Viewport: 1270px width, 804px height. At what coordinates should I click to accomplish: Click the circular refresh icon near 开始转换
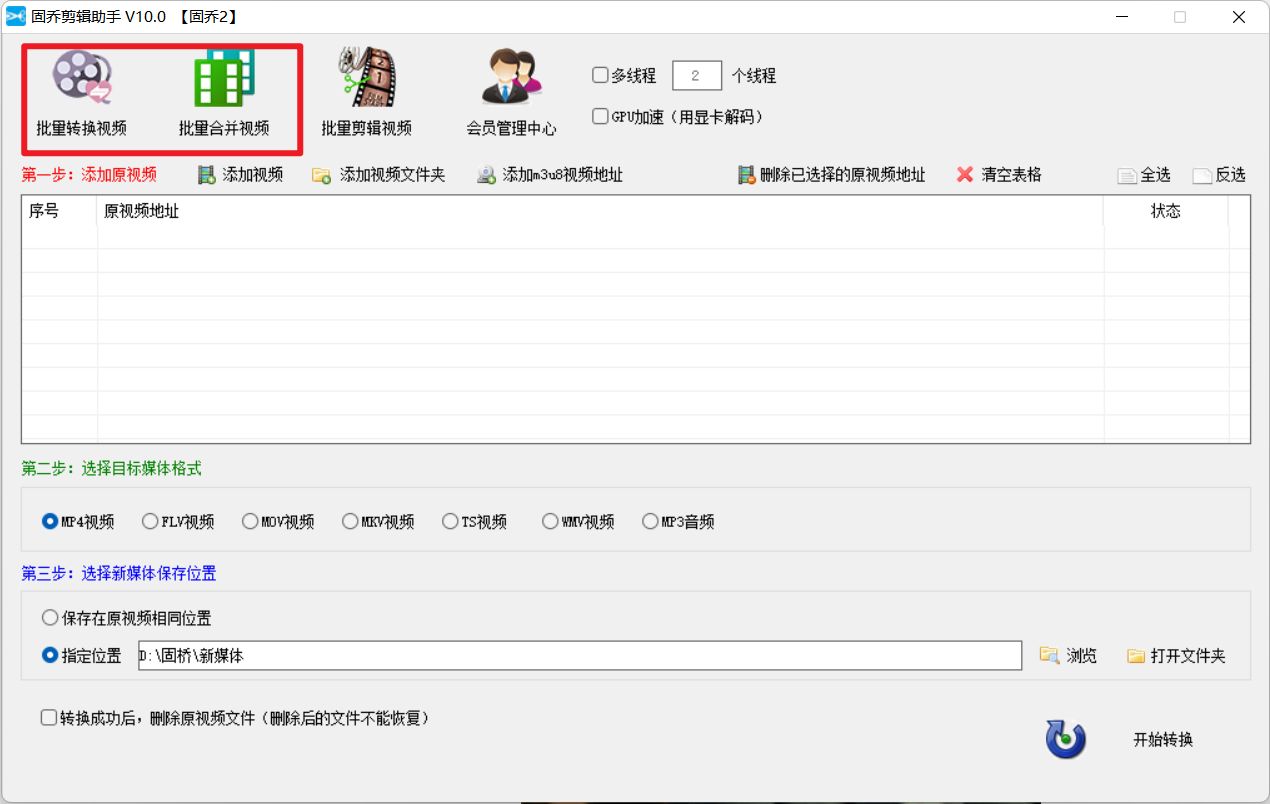pos(1064,739)
